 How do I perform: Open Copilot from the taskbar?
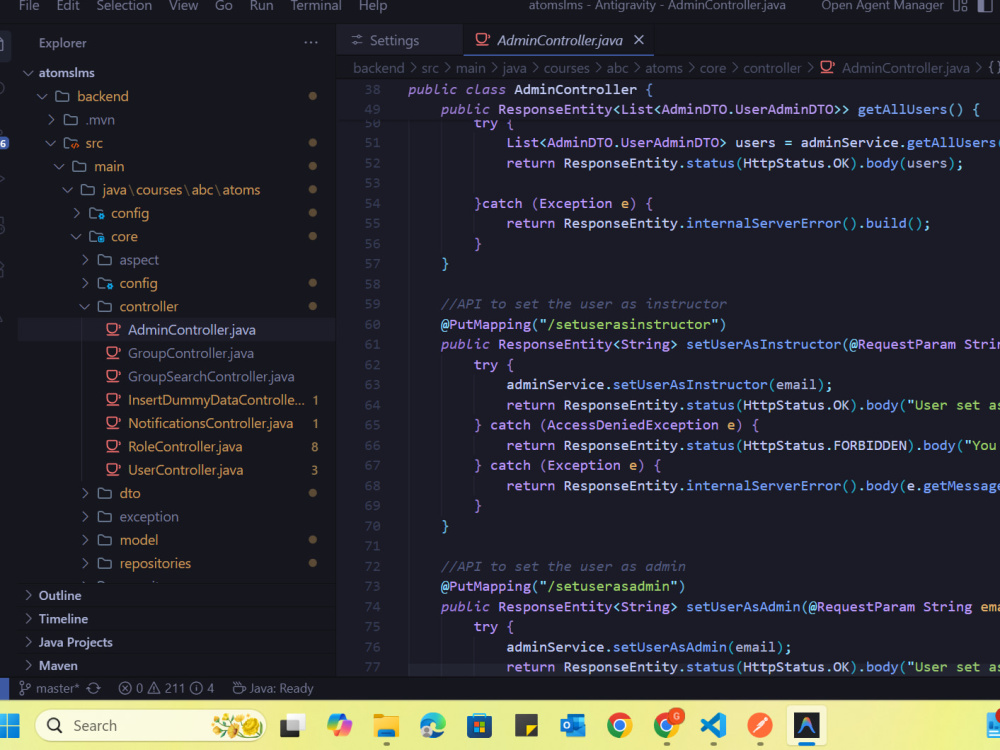pos(339,726)
